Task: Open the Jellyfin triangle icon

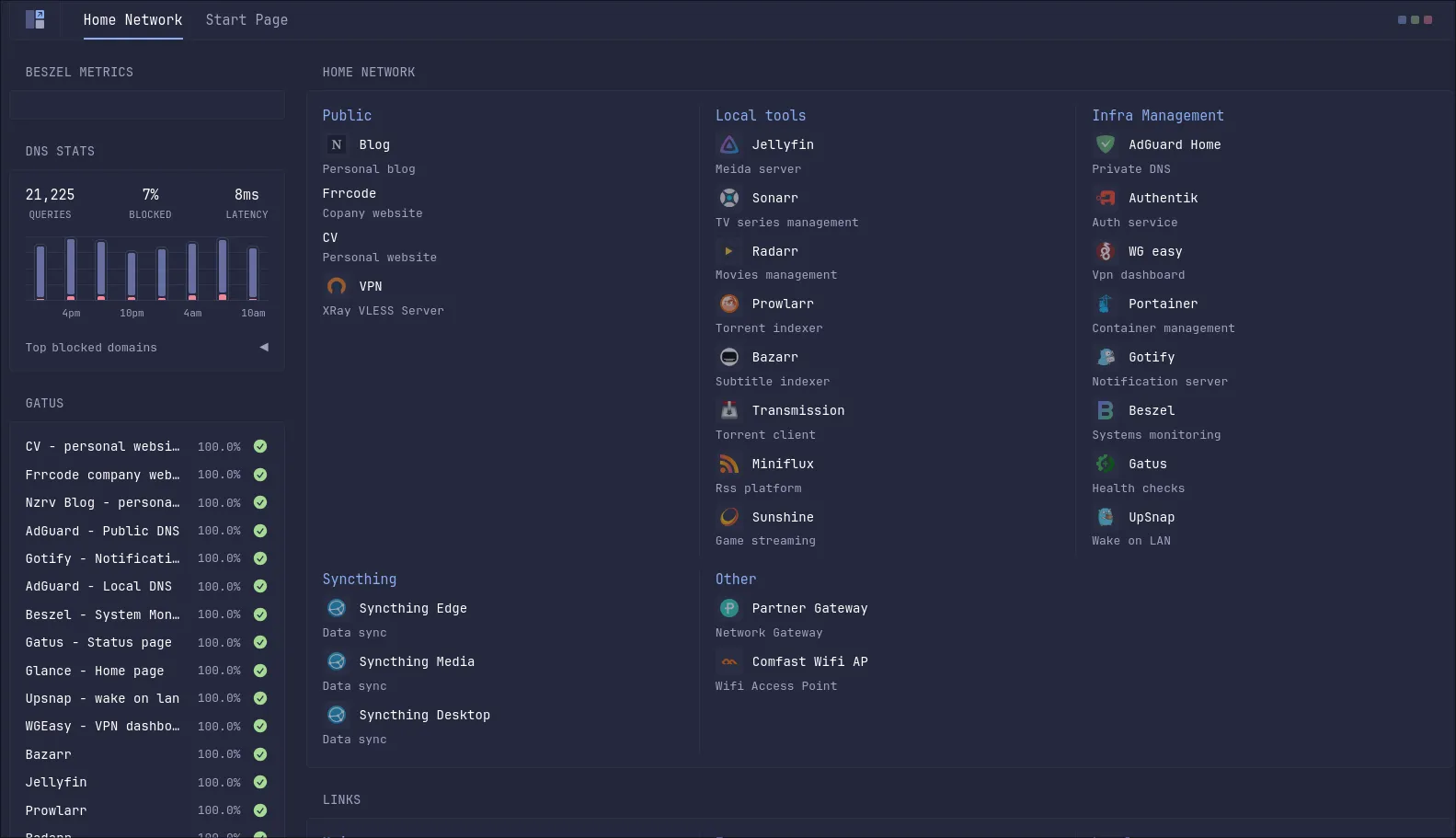Action: [x=729, y=144]
